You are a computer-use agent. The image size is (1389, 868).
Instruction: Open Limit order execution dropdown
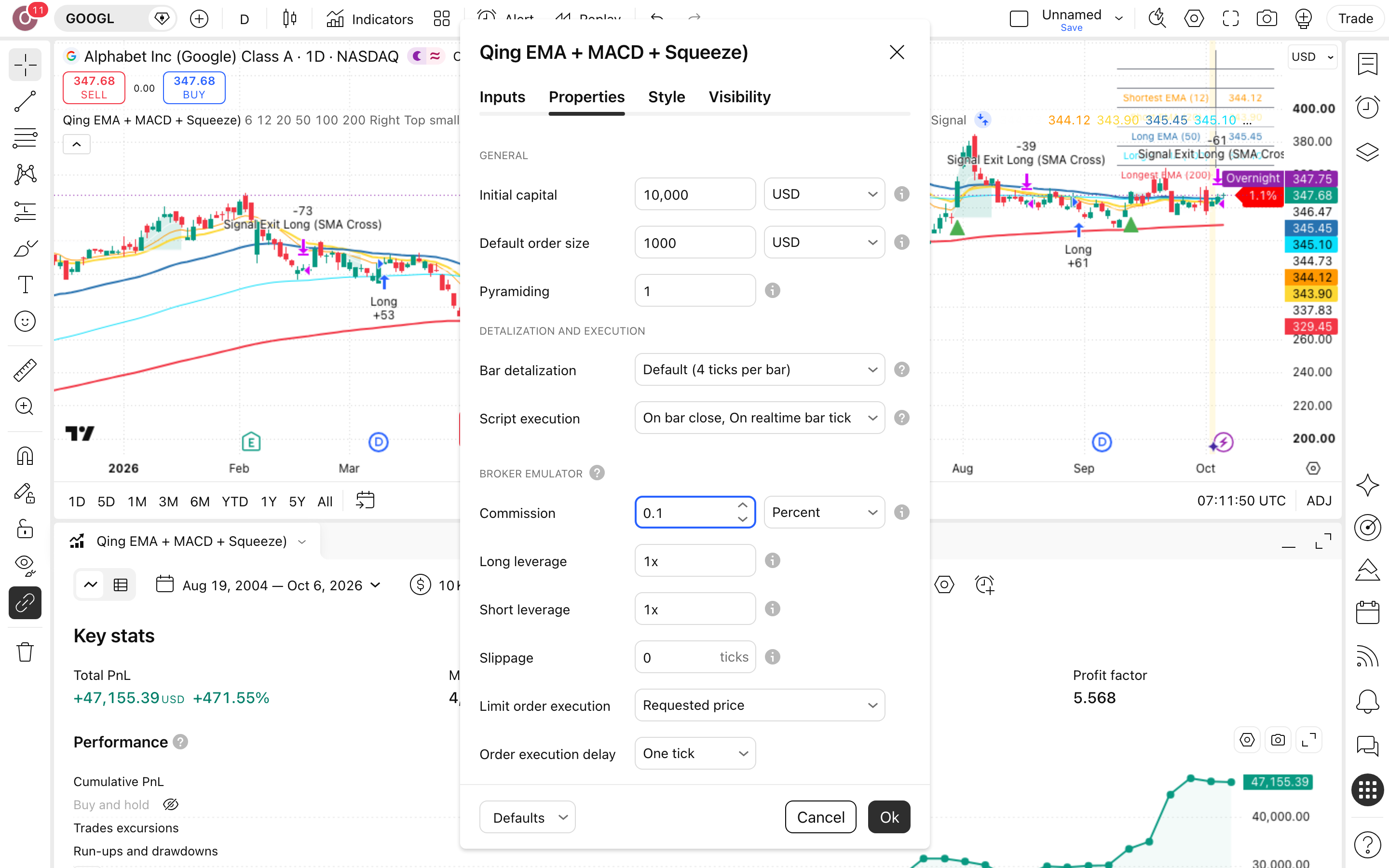pos(759,705)
